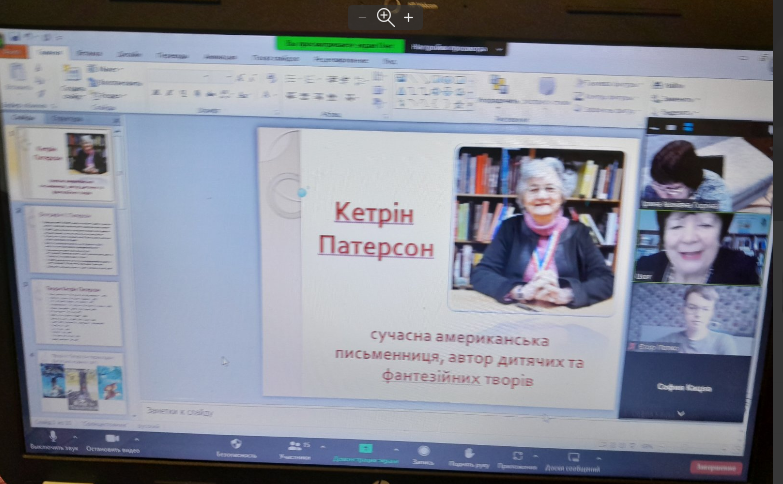Click the bold formatting icon in ribbon
Image resolution: width=783 pixels, height=484 pixels.
coord(156,93)
